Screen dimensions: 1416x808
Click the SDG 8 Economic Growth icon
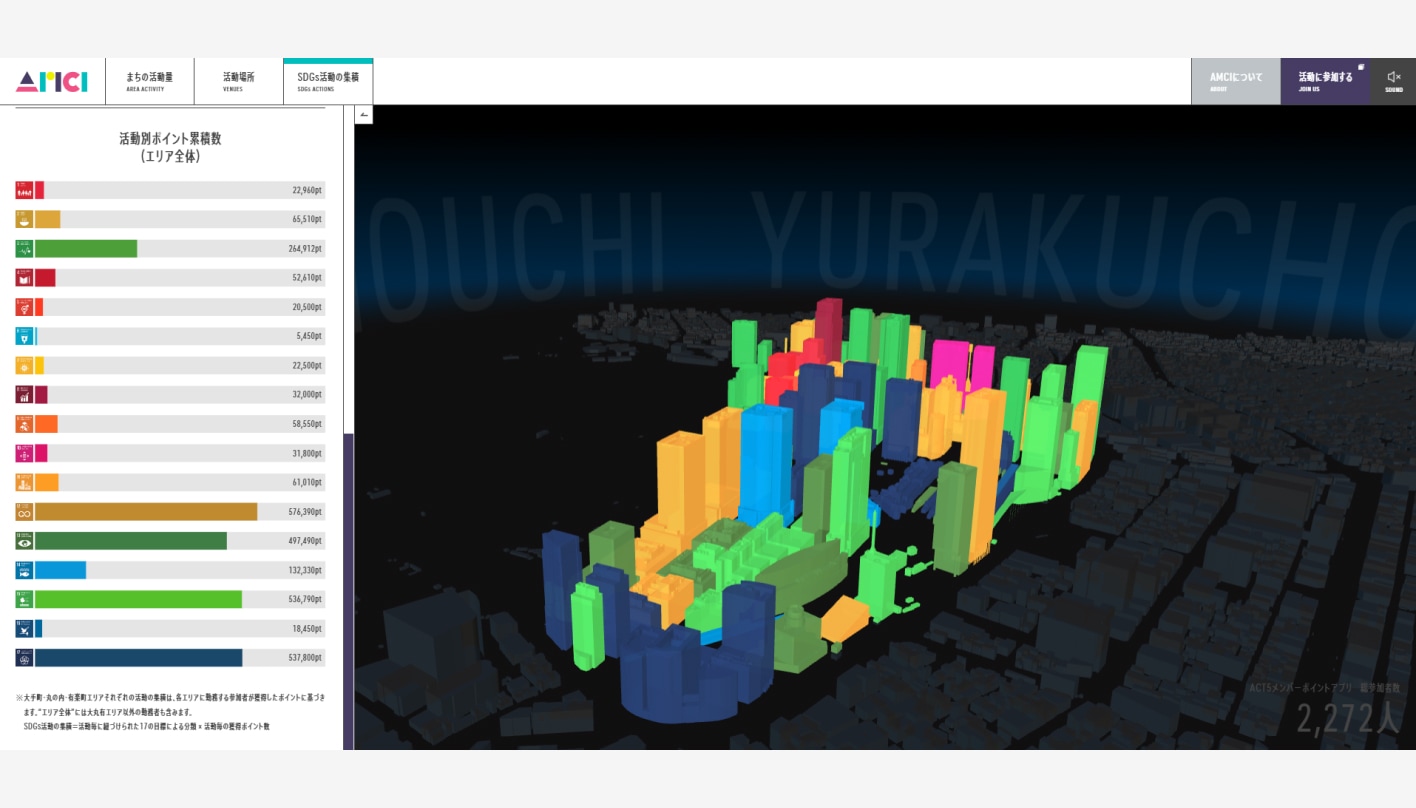pyautogui.click(x=24, y=395)
